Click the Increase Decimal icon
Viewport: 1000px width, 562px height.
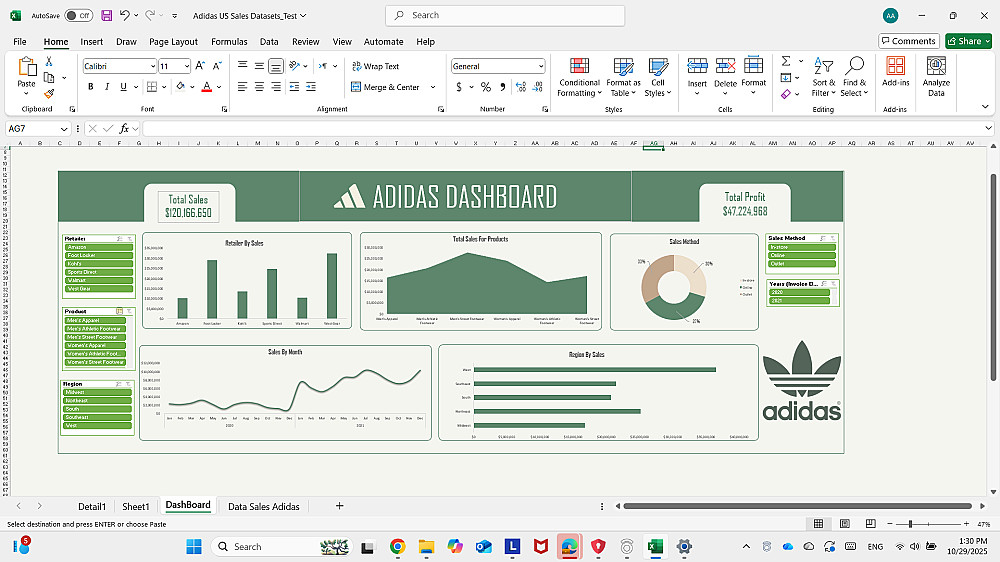tap(521, 87)
